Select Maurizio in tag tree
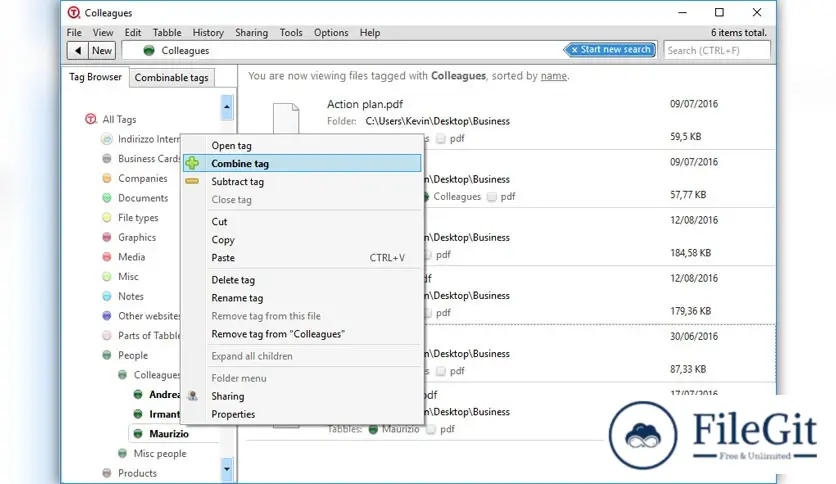 coord(168,434)
